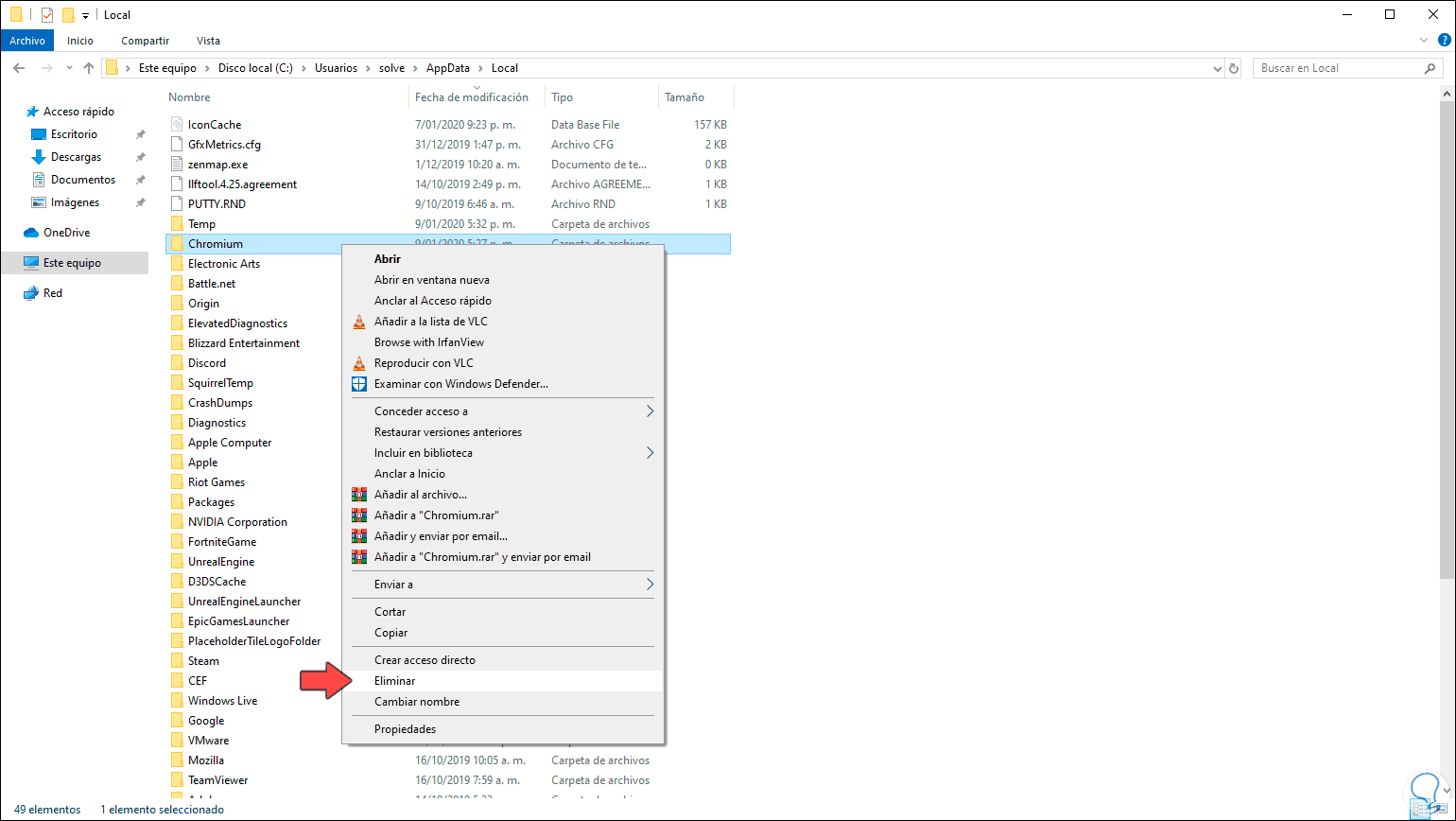The image size is (1456, 821).
Task: Expand the Este equipo breadcrumb chevron
Action: pyautogui.click(x=209, y=68)
